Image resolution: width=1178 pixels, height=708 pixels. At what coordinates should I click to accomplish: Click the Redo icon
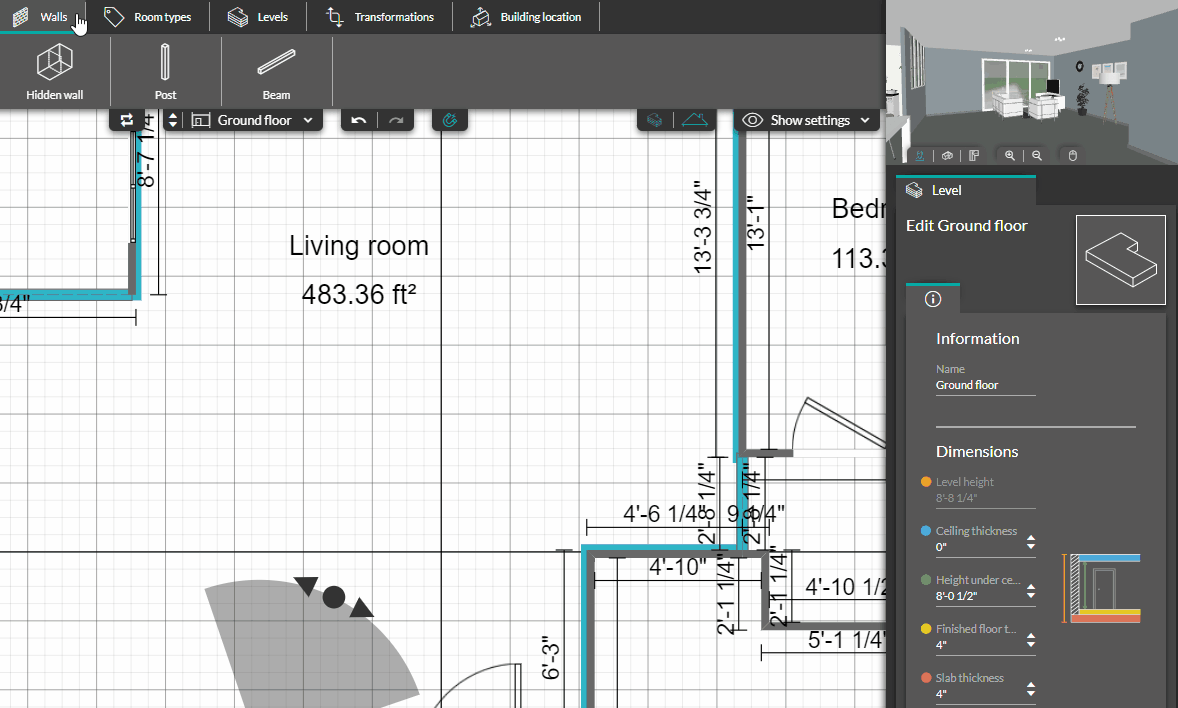(x=396, y=119)
